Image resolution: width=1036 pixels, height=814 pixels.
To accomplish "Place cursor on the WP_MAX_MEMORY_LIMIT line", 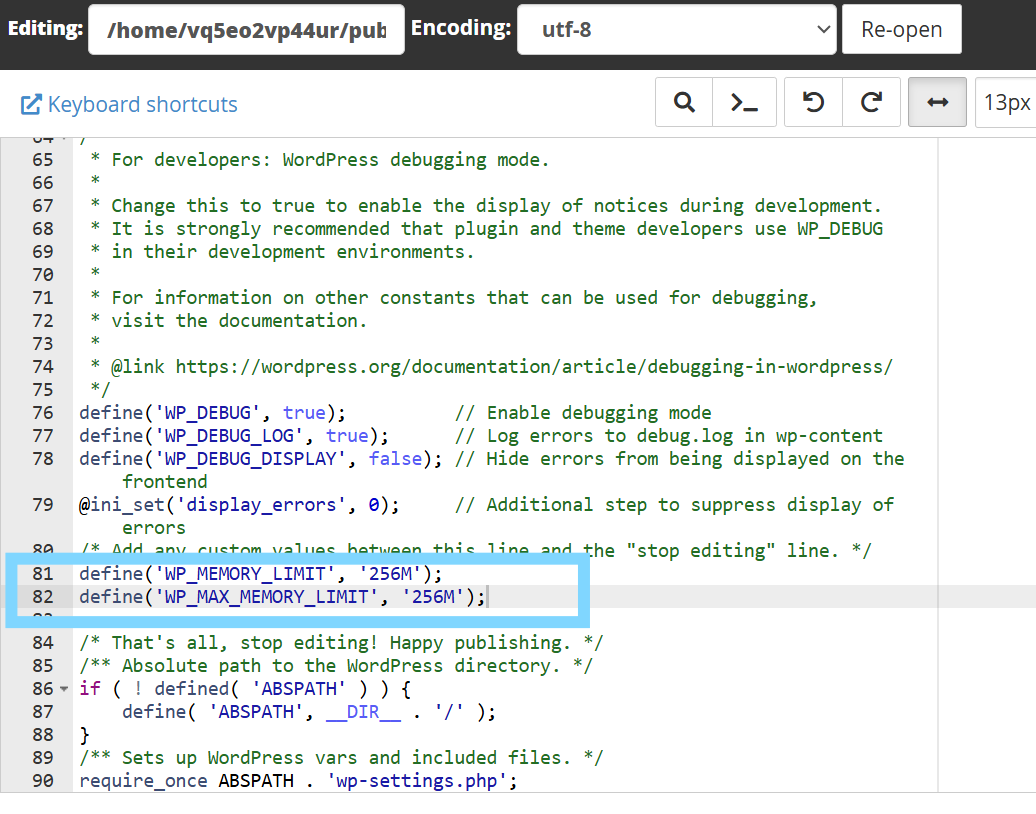I will tap(280, 597).
